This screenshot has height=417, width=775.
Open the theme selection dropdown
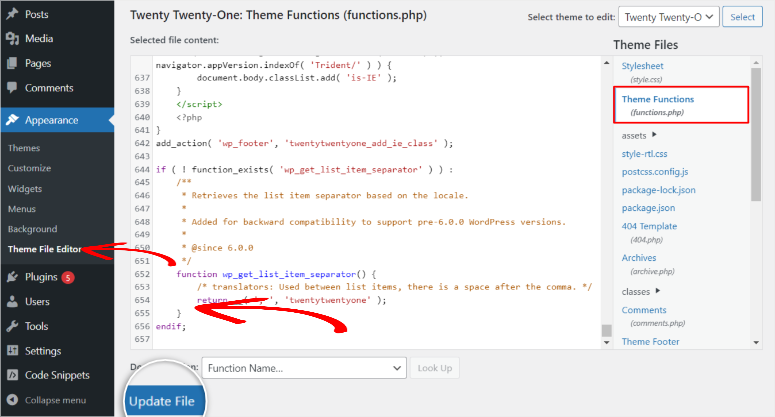669,17
